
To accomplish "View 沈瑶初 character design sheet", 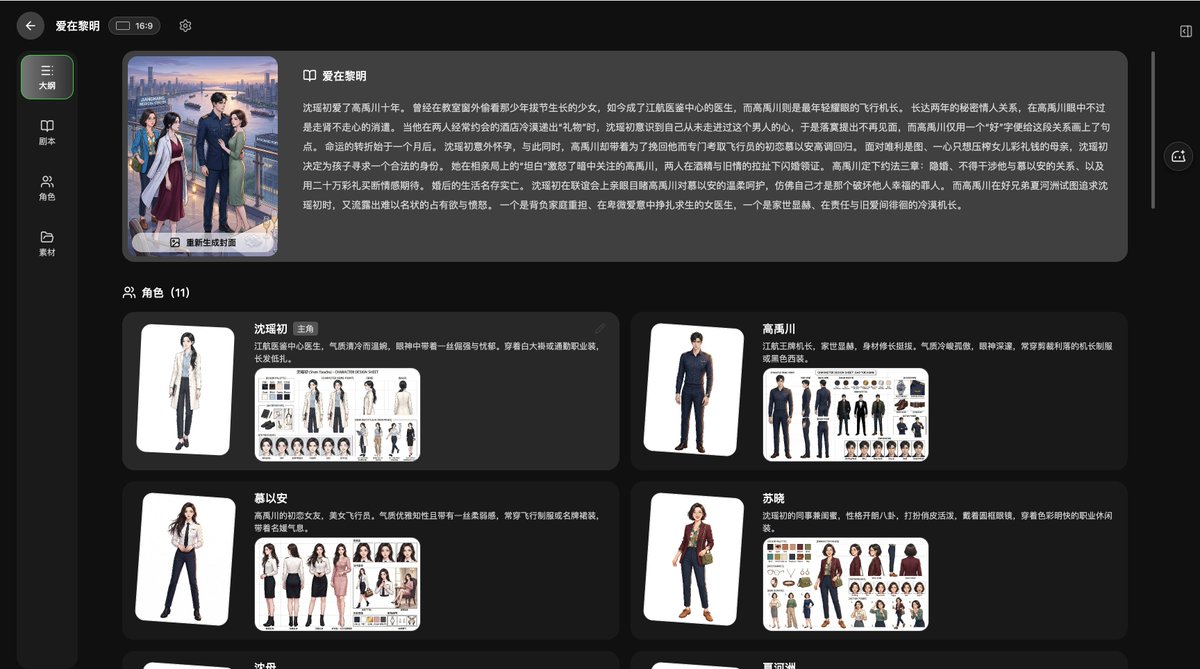I will pyautogui.click(x=337, y=415).
